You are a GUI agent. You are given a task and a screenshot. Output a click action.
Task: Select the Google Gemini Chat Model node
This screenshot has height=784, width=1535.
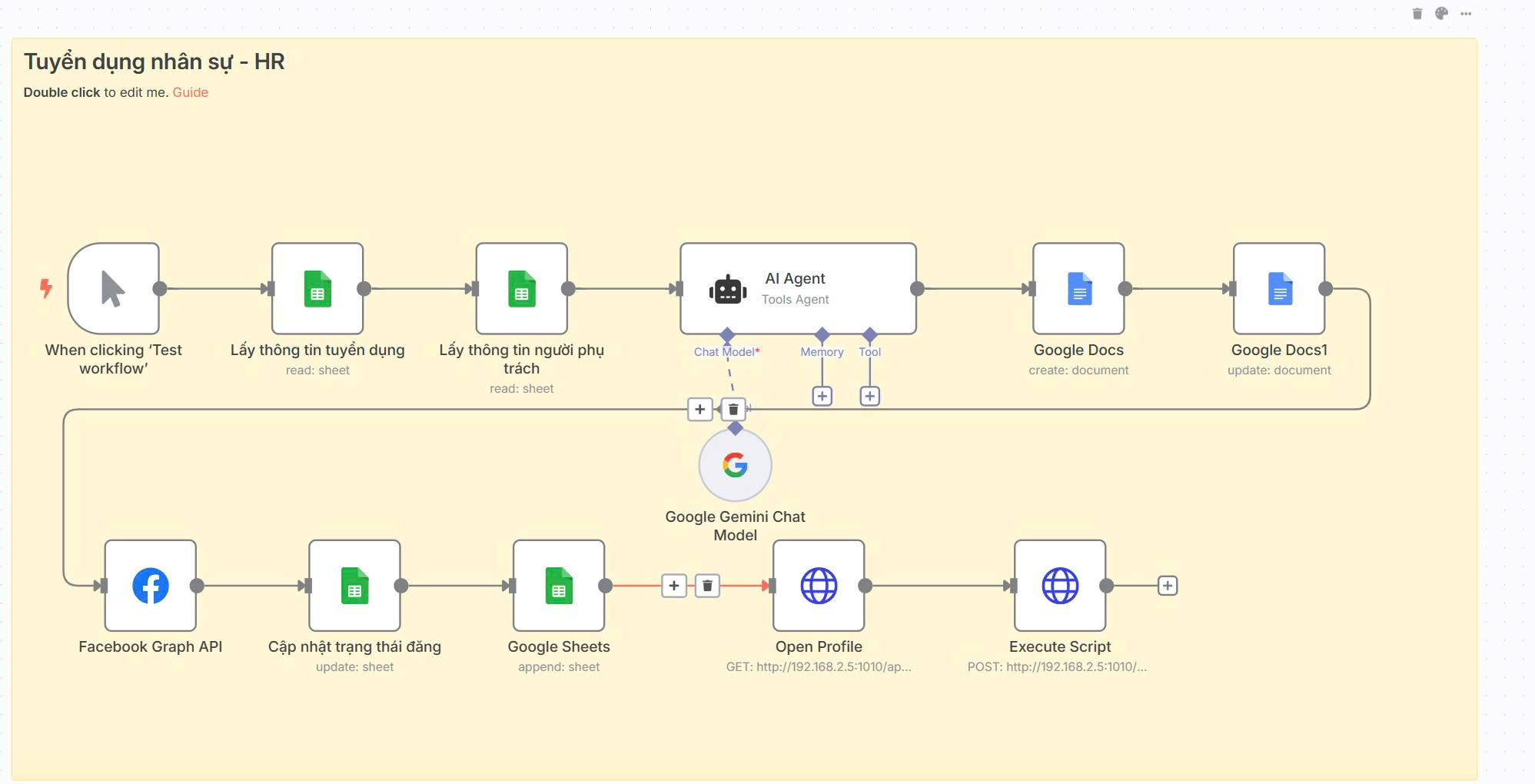tap(735, 465)
